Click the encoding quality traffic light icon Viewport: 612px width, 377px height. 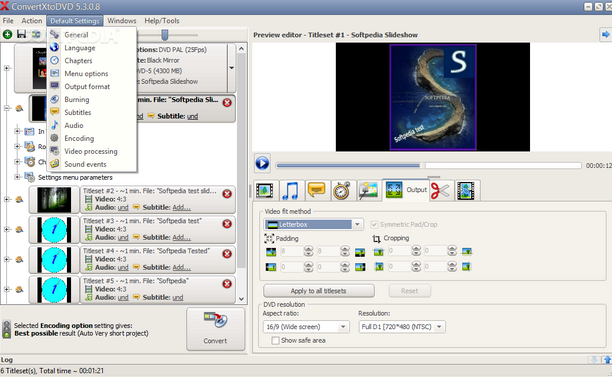[7, 329]
